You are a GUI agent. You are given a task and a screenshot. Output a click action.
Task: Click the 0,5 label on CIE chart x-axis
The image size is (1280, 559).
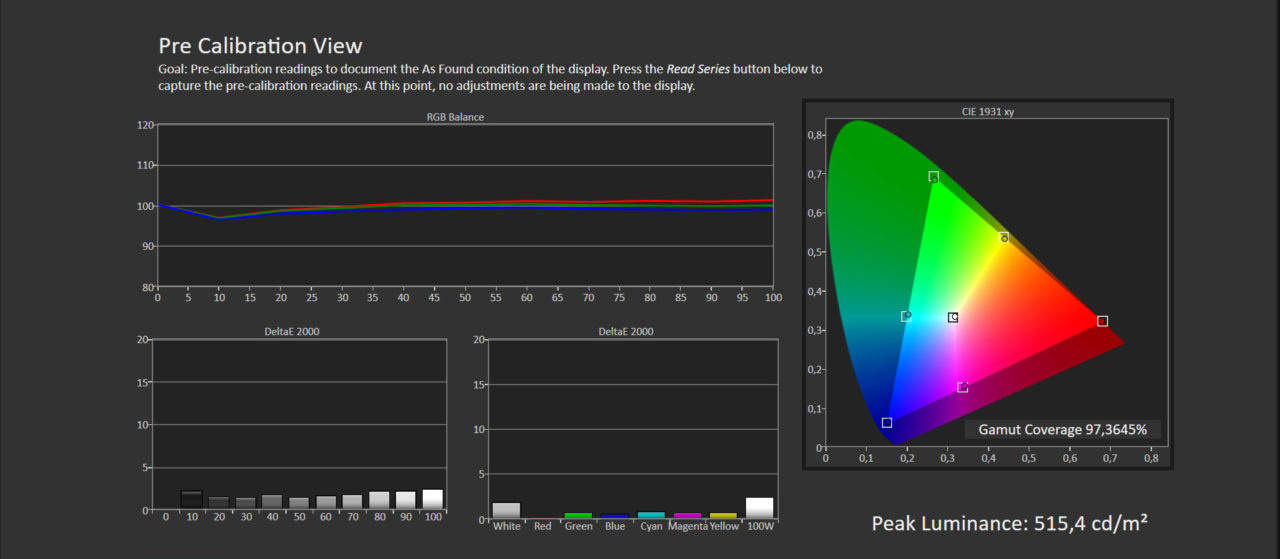tap(1029, 458)
